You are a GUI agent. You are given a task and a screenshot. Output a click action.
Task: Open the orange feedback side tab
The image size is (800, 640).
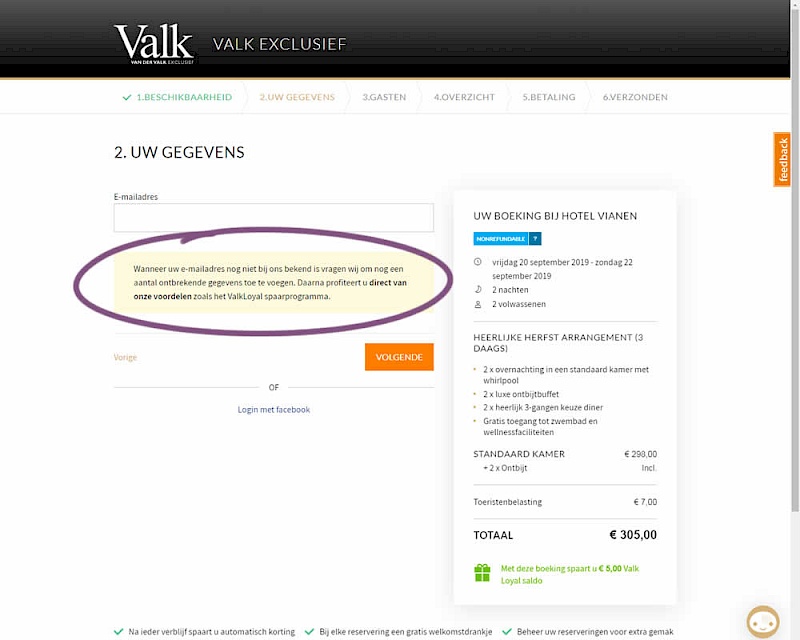coord(782,160)
